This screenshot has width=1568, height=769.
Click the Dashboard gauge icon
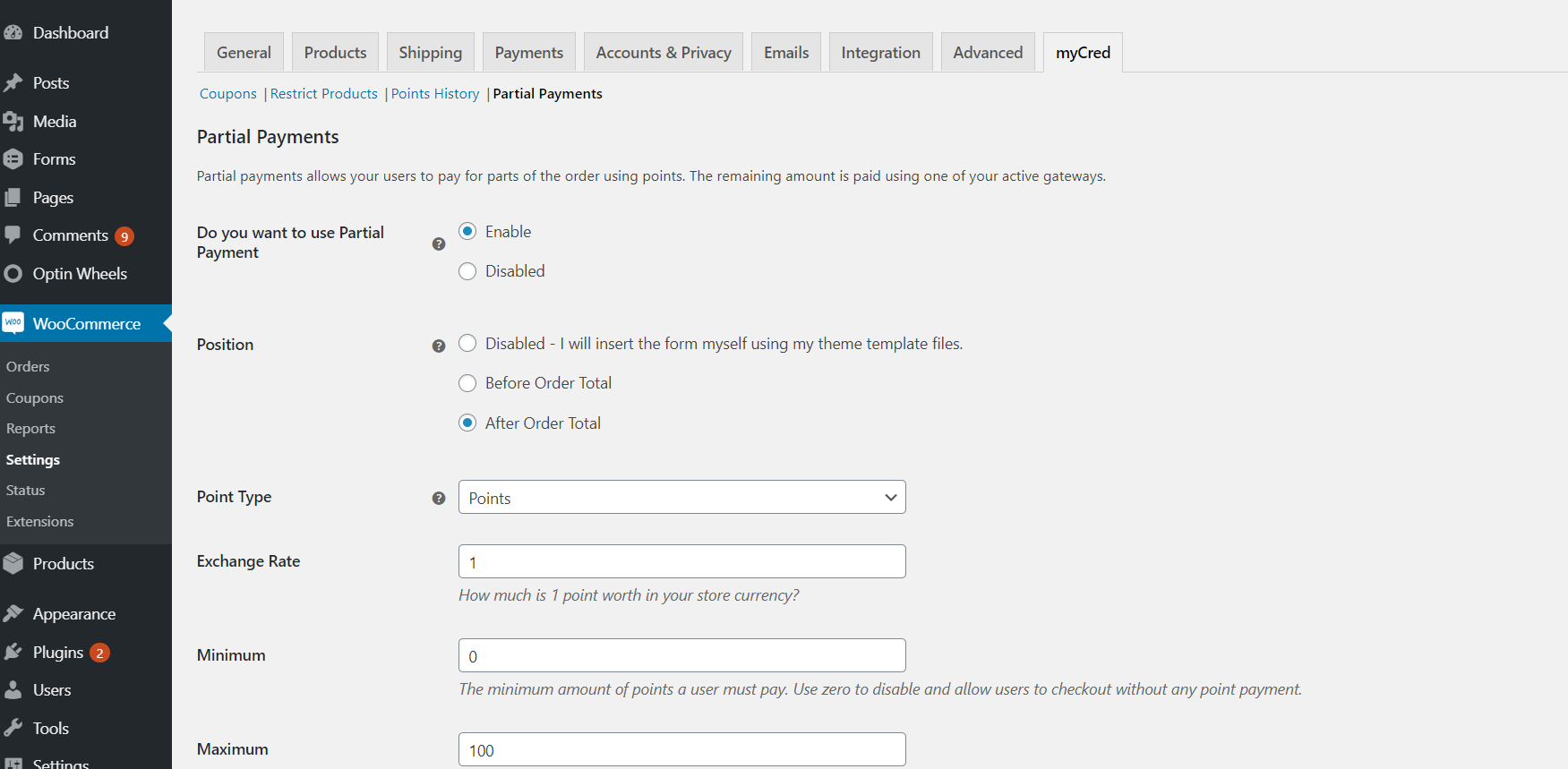tap(13, 33)
